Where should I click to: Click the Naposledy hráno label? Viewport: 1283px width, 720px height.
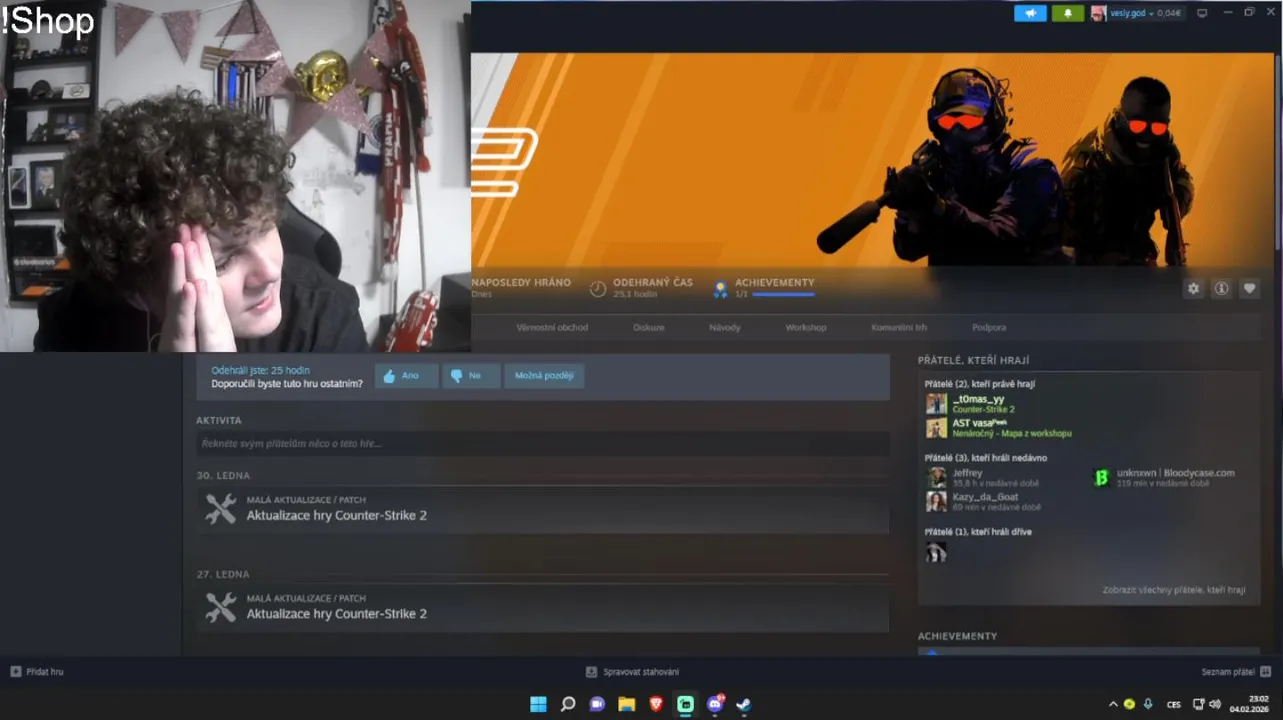click(521, 283)
